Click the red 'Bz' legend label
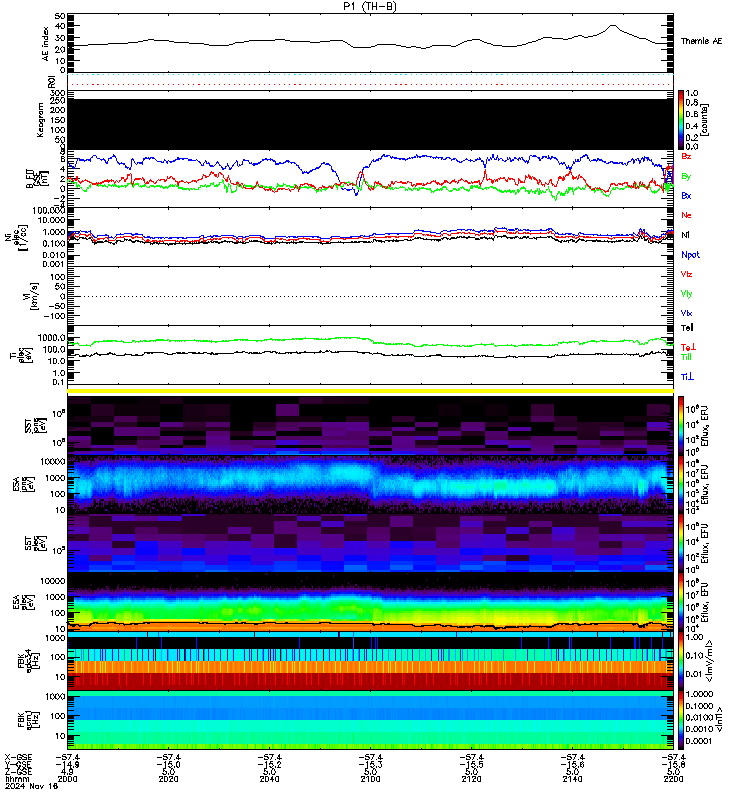The height and width of the screenshot is (800, 750). (x=686, y=156)
